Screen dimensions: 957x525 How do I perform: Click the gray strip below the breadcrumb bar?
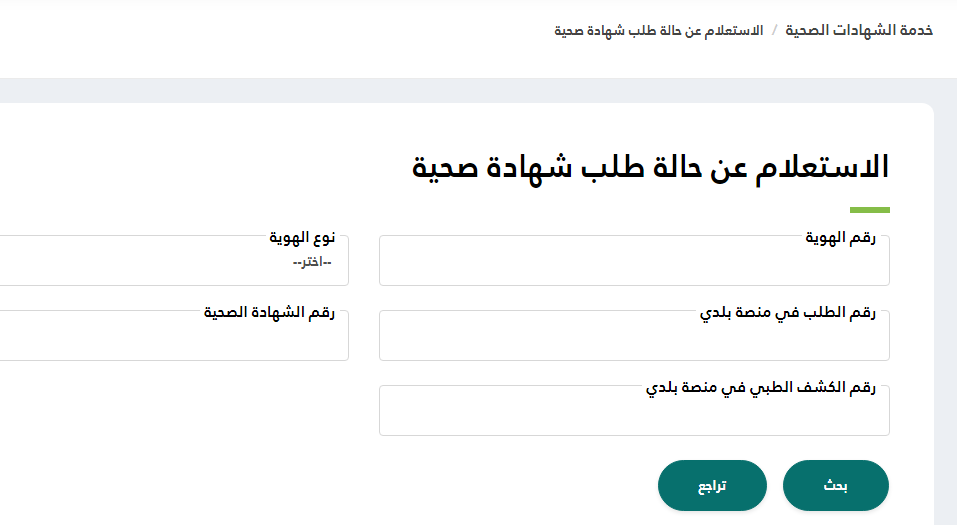[478, 90]
